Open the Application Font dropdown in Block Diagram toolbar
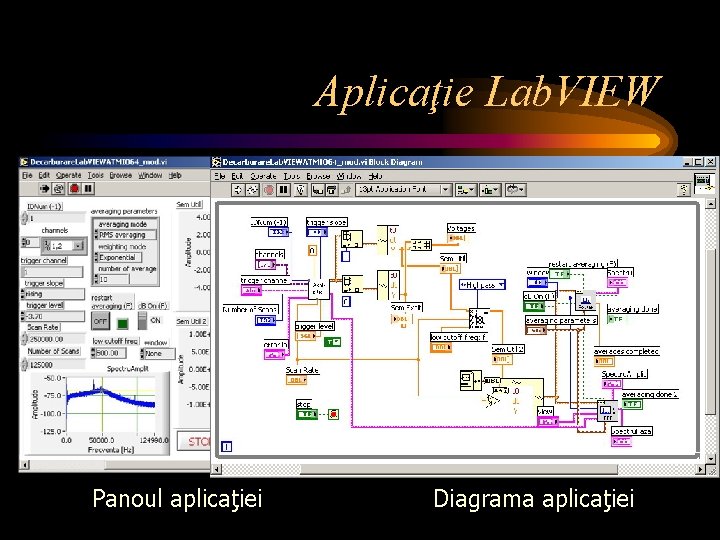 click(404, 190)
